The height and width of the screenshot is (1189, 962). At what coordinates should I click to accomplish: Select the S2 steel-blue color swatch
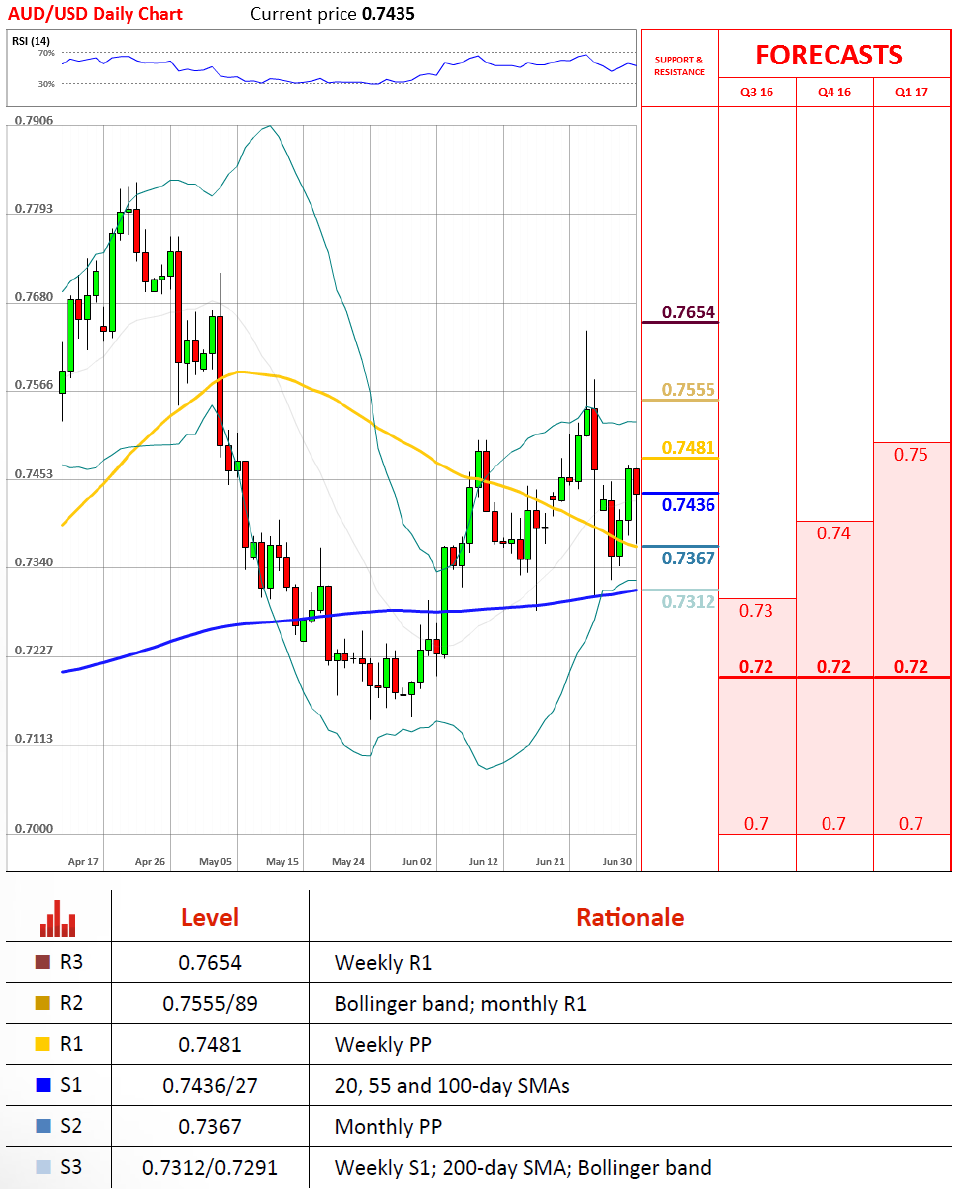(43, 1126)
